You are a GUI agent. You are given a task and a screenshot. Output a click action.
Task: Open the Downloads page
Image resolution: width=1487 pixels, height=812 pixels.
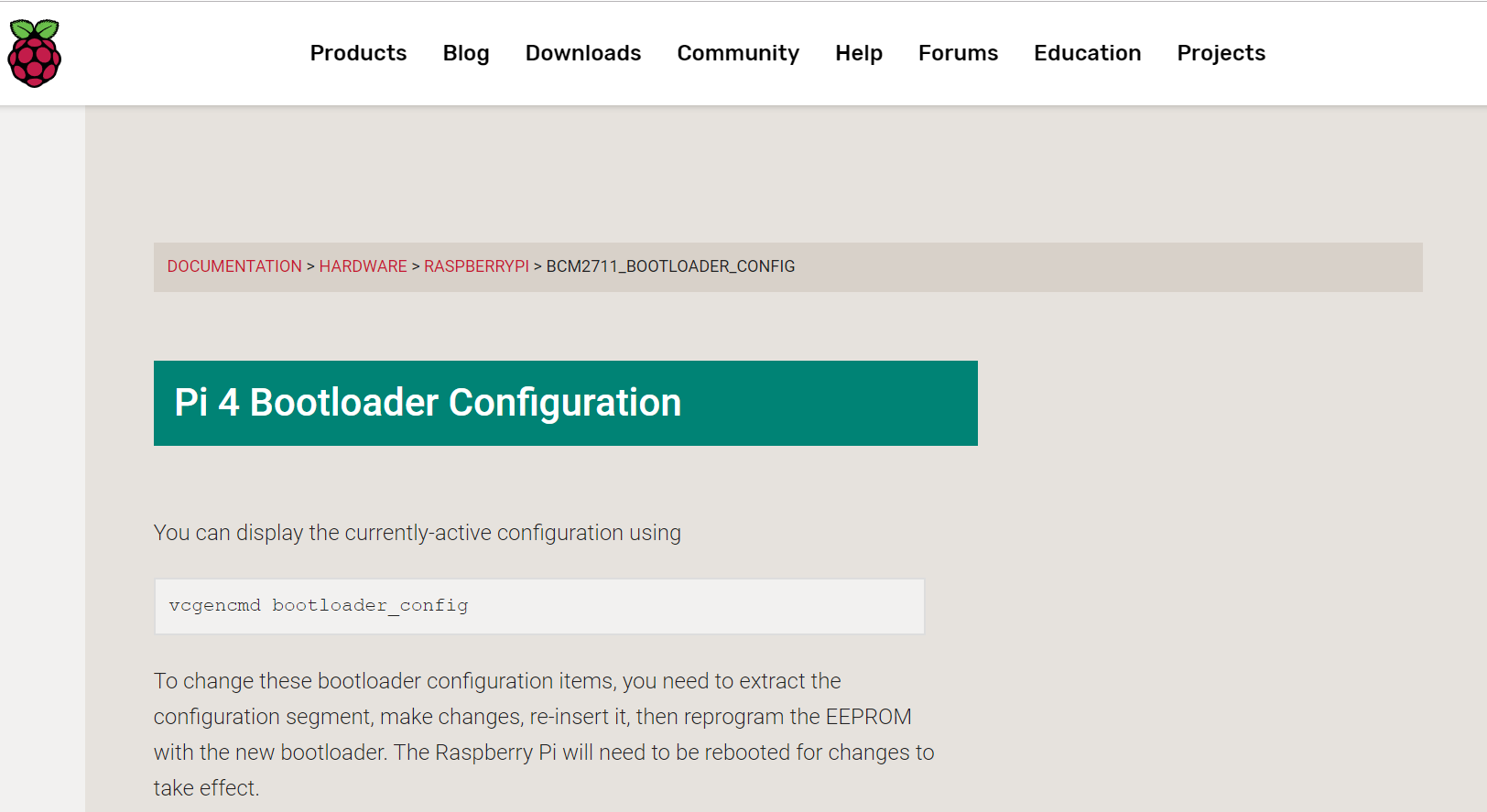[x=583, y=53]
